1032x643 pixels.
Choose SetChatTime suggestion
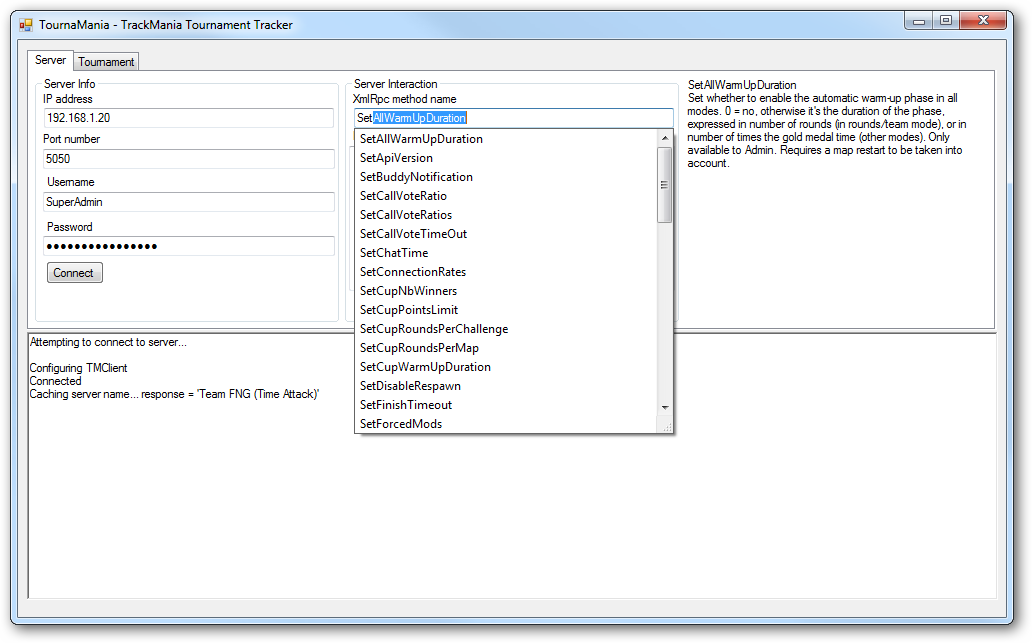click(394, 253)
